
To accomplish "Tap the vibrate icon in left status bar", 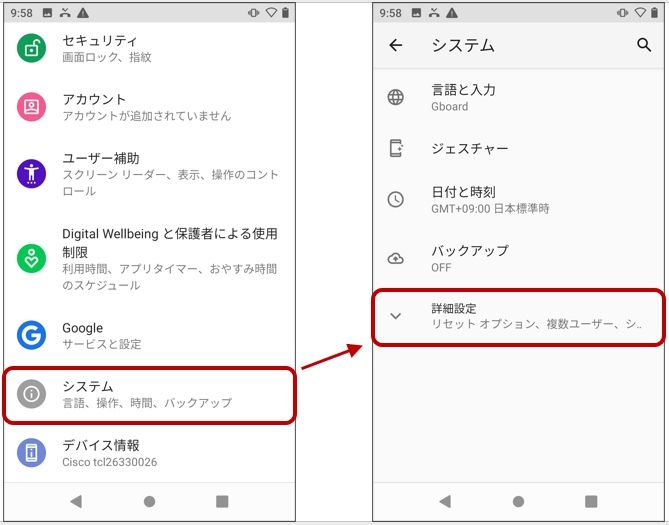I will 253,13.
